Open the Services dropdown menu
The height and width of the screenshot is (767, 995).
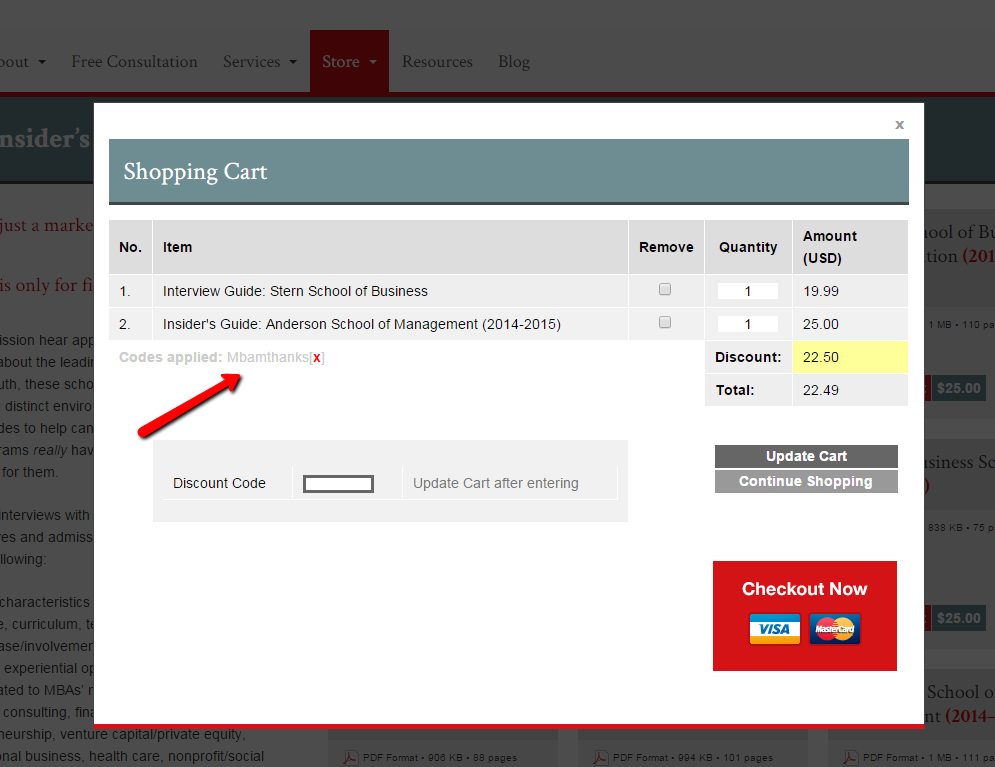point(259,62)
